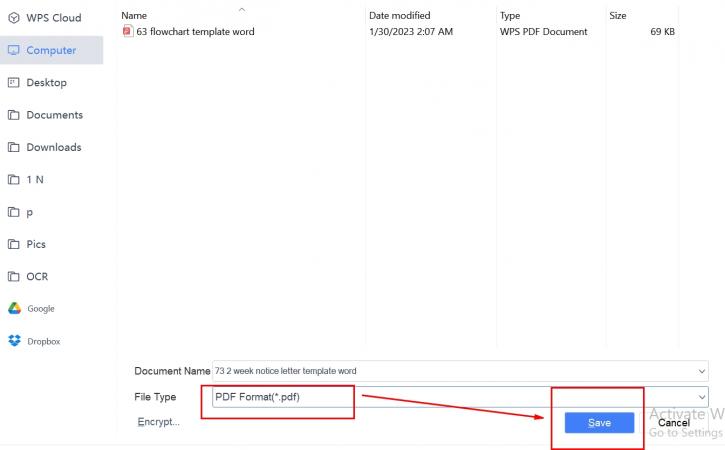Click the date 1/30/2023 2:07 AM

point(411,31)
